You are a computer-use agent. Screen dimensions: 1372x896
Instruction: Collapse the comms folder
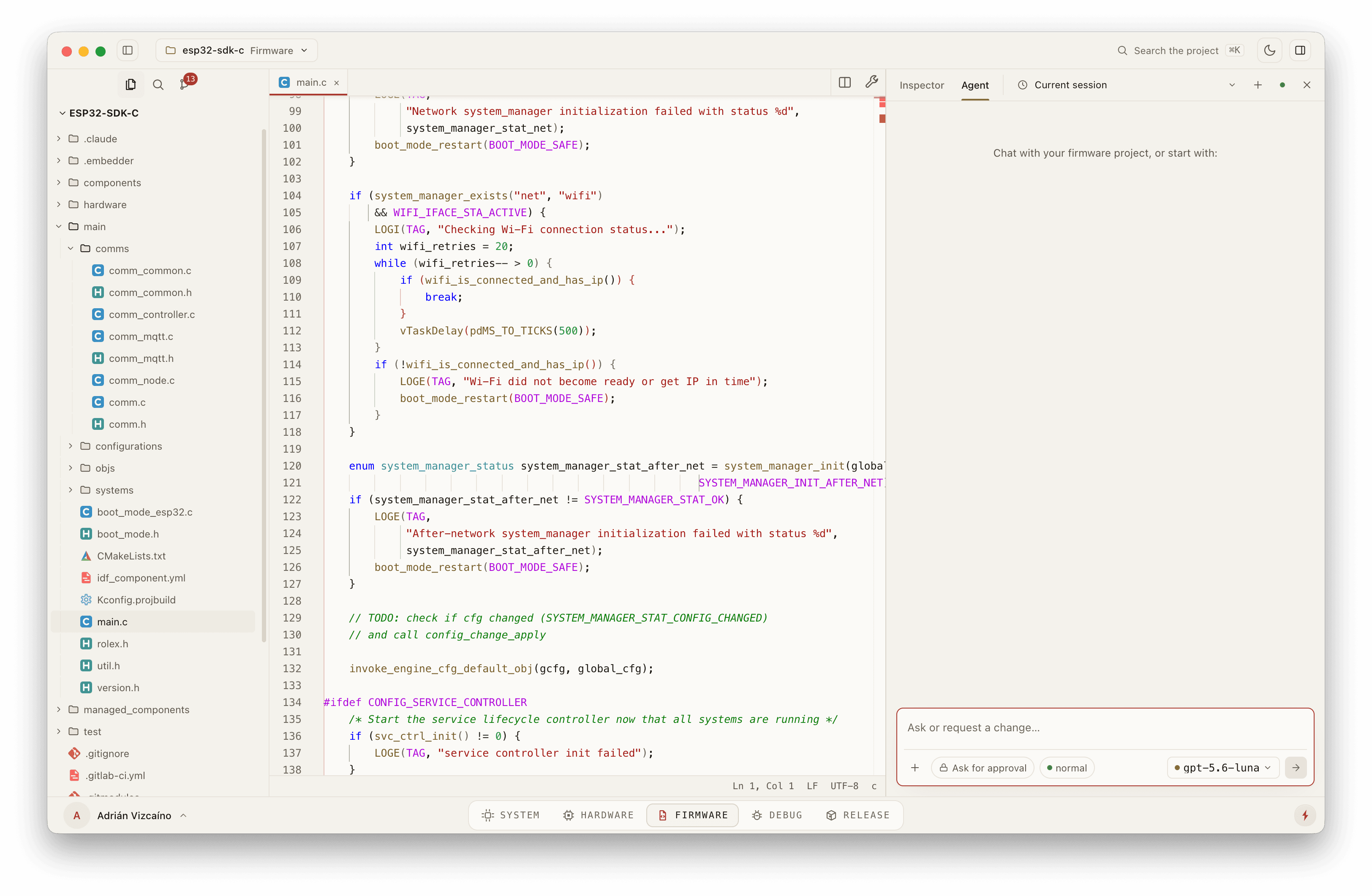click(71, 248)
